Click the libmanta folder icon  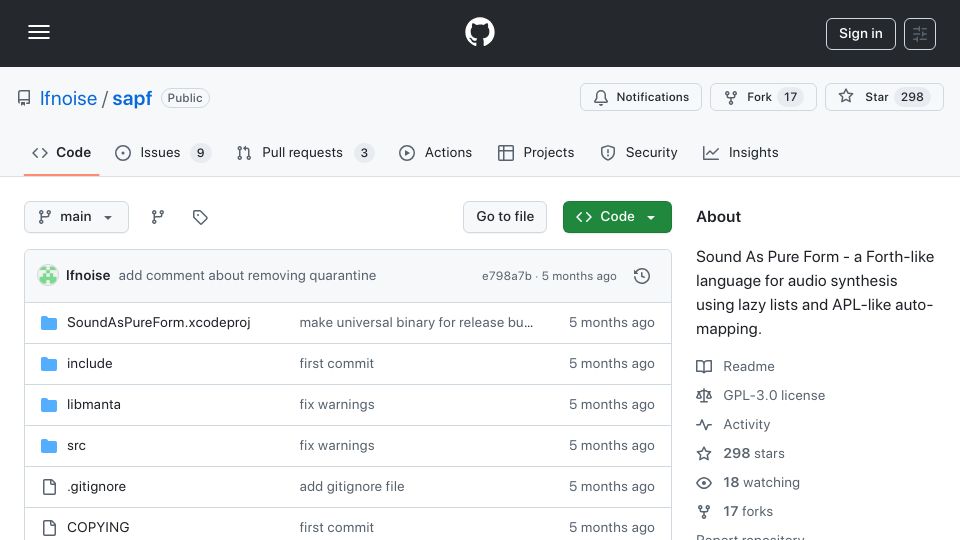(49, 405)
